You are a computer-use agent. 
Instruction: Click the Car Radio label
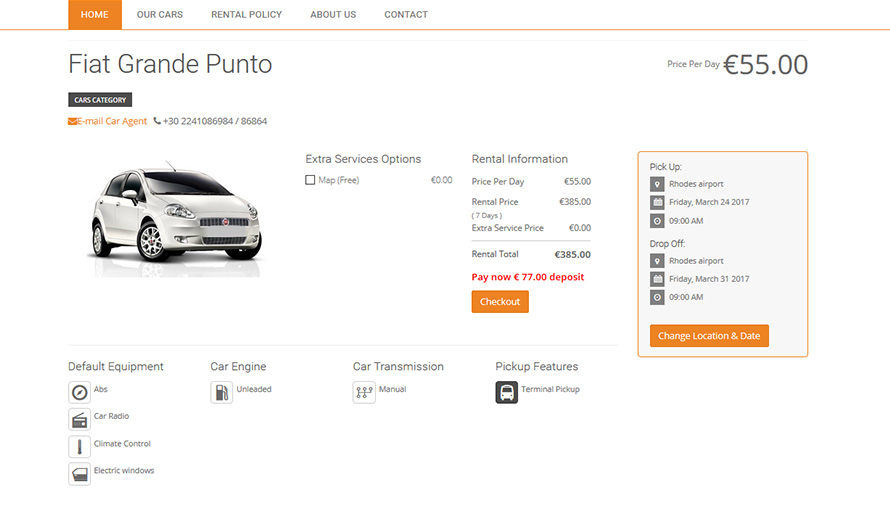click(111, 416)
